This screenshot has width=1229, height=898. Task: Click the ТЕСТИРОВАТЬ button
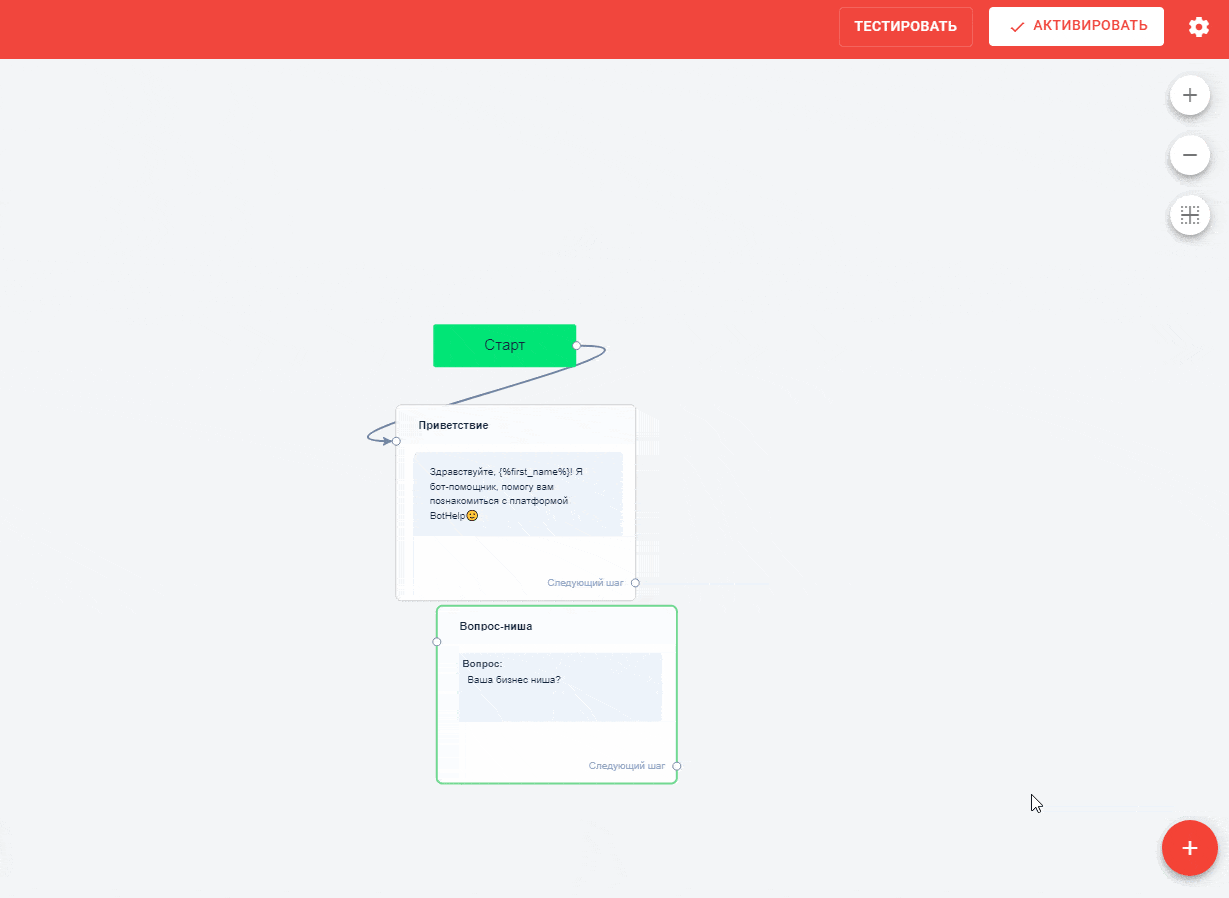coord(906,27)
